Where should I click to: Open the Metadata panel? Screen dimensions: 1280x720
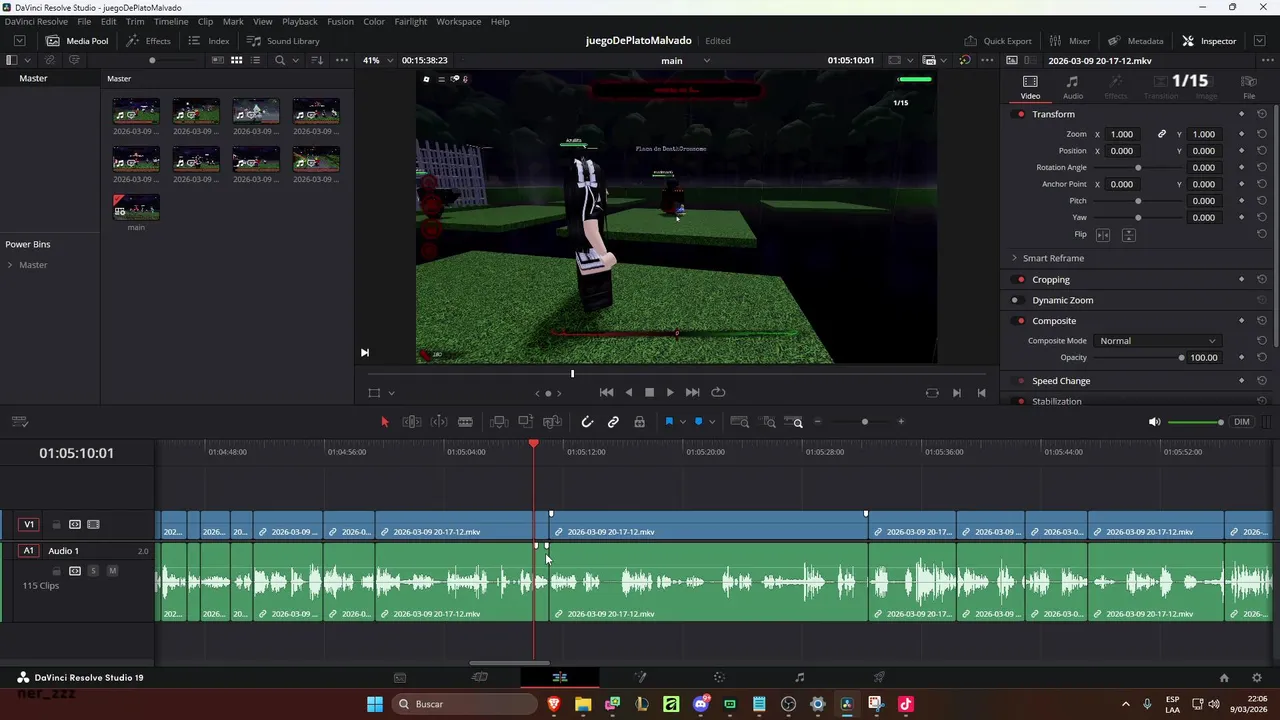click(1135, 41)
